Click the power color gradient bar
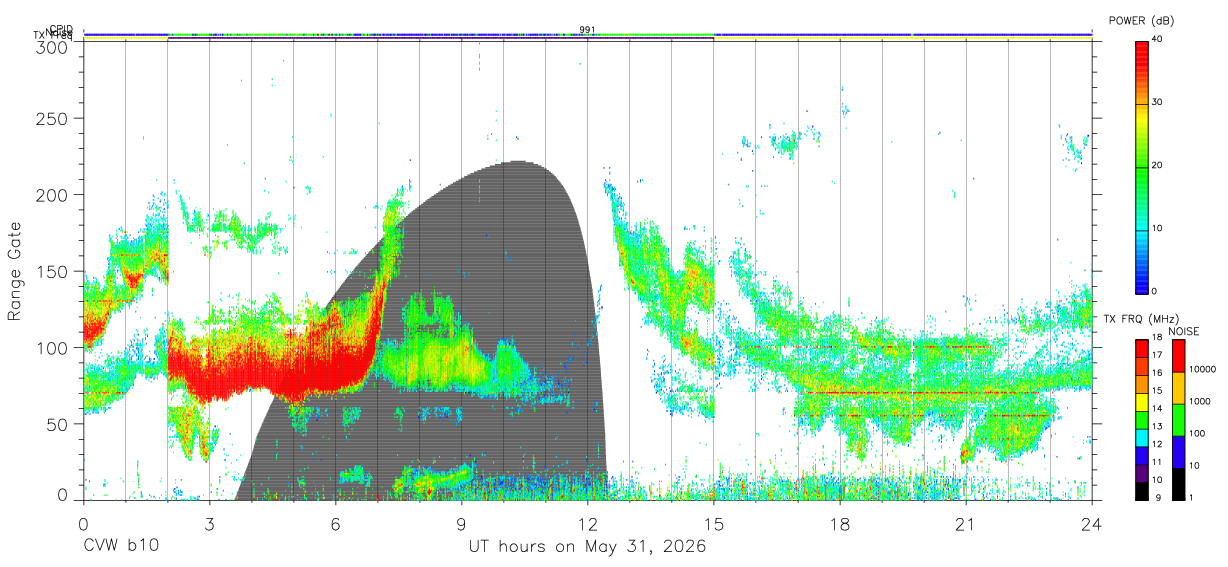1228x567 pixels. [1142, 166]
